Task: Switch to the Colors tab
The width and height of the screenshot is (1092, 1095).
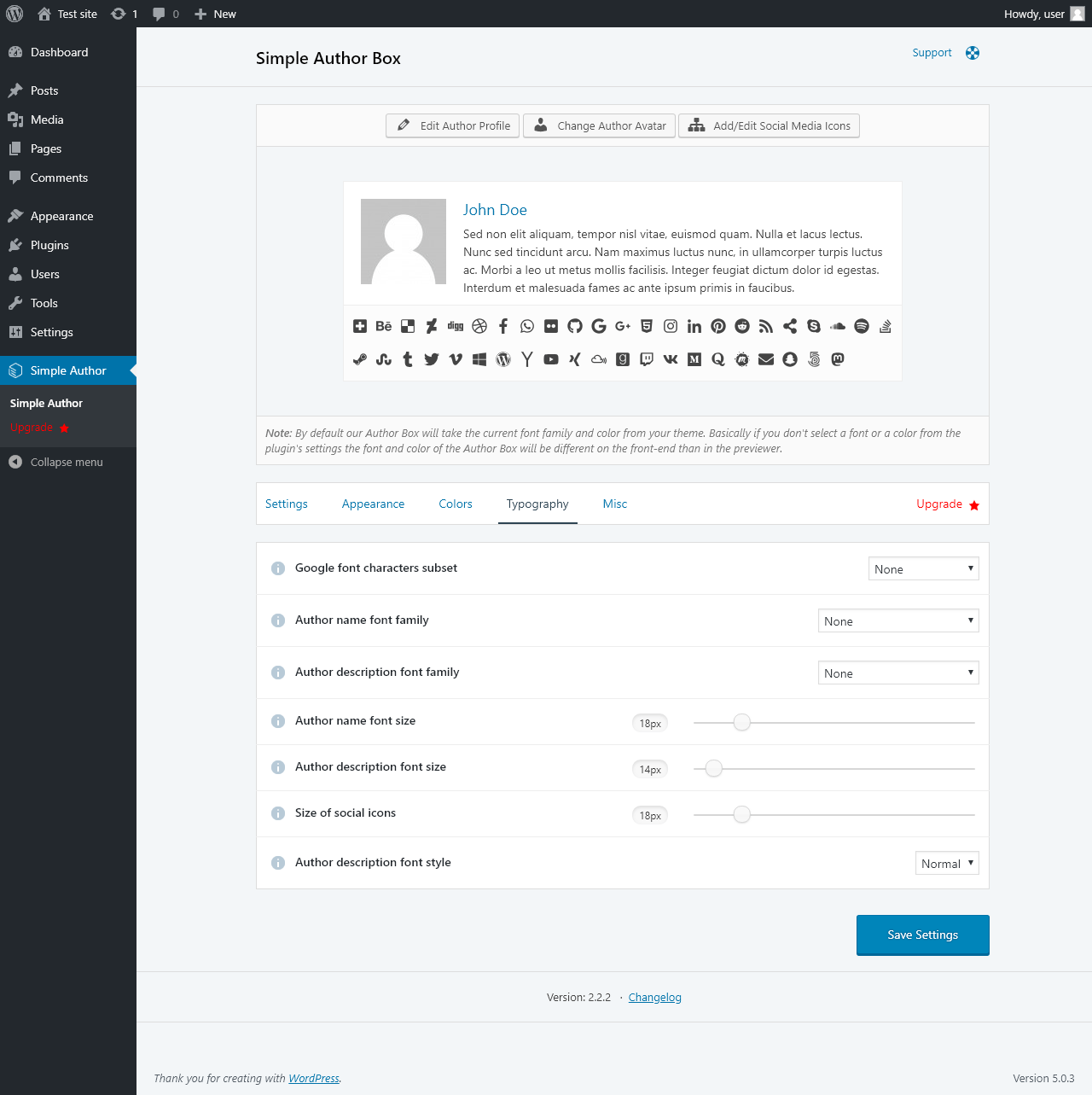Action: (456, 504)
